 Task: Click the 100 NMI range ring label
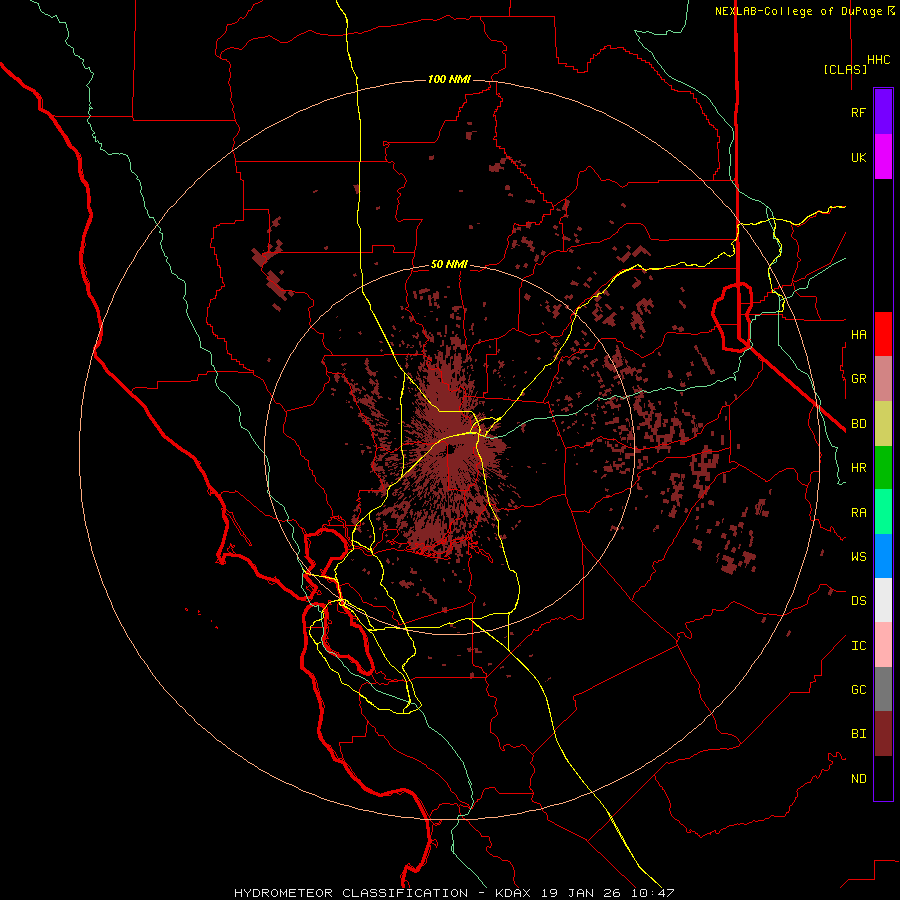pyautogui.click(x=449, y=79)
